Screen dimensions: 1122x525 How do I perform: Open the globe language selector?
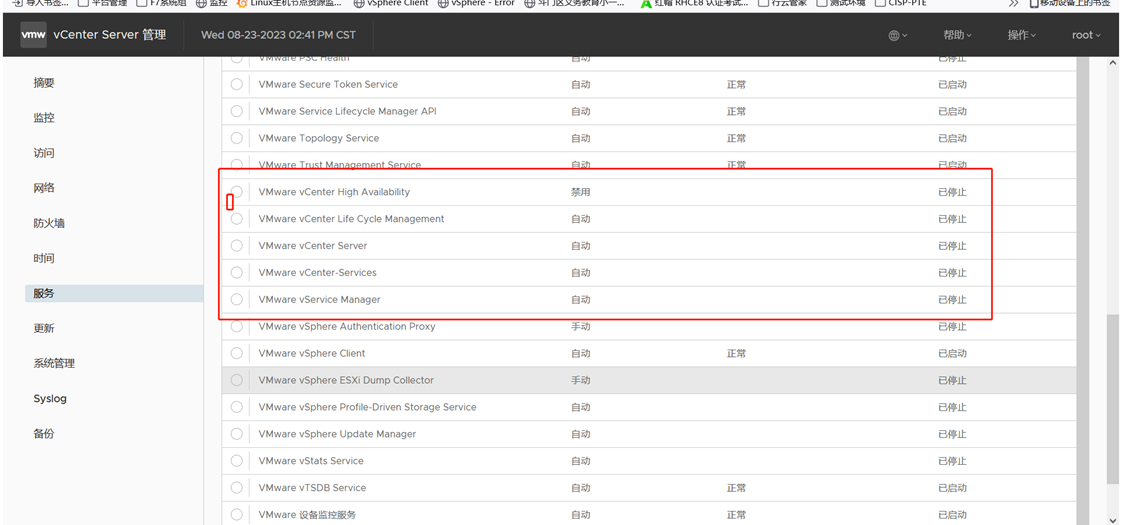(x=898, y=35)
